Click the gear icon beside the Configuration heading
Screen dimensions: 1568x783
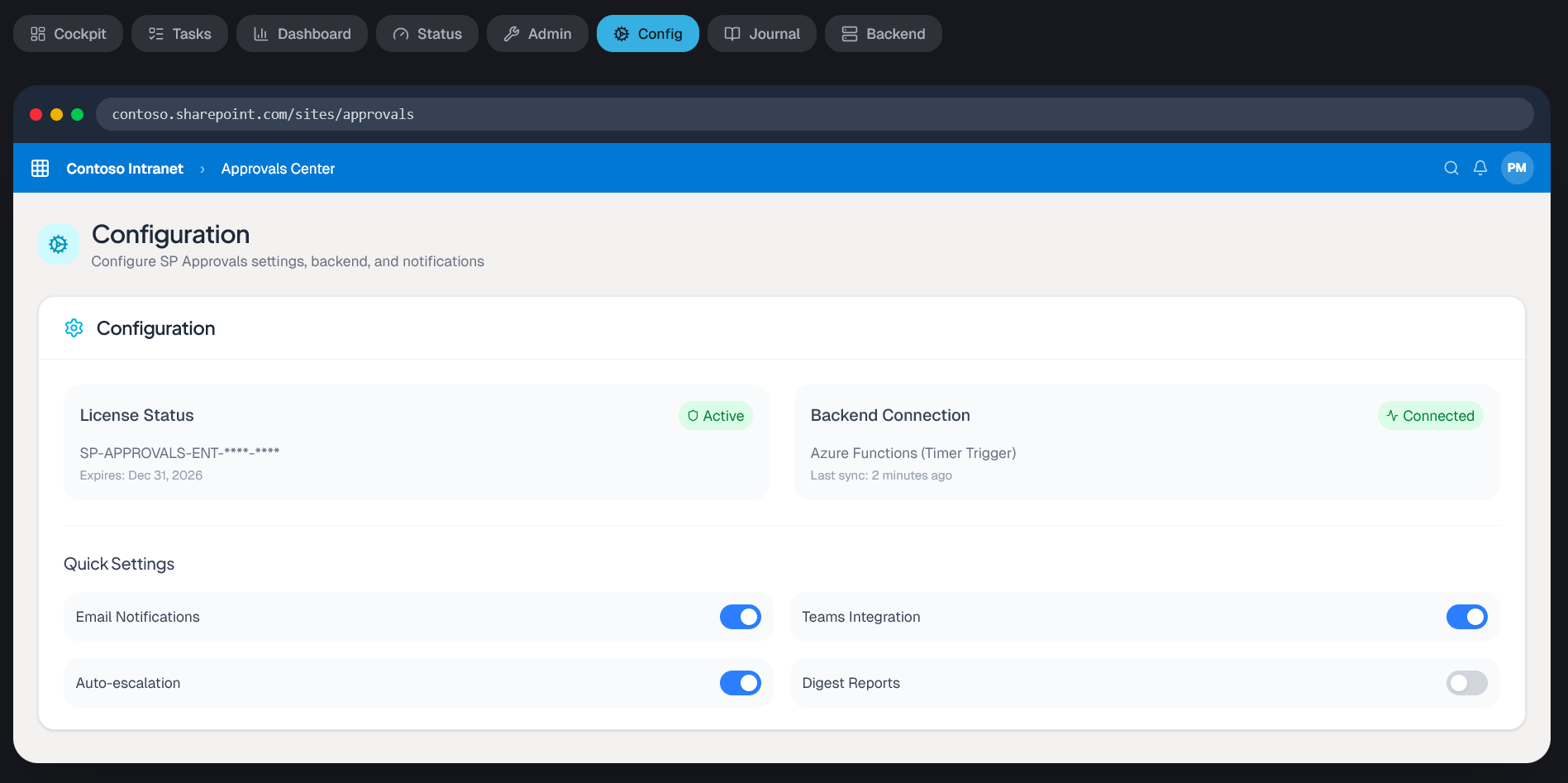[74, 327]
